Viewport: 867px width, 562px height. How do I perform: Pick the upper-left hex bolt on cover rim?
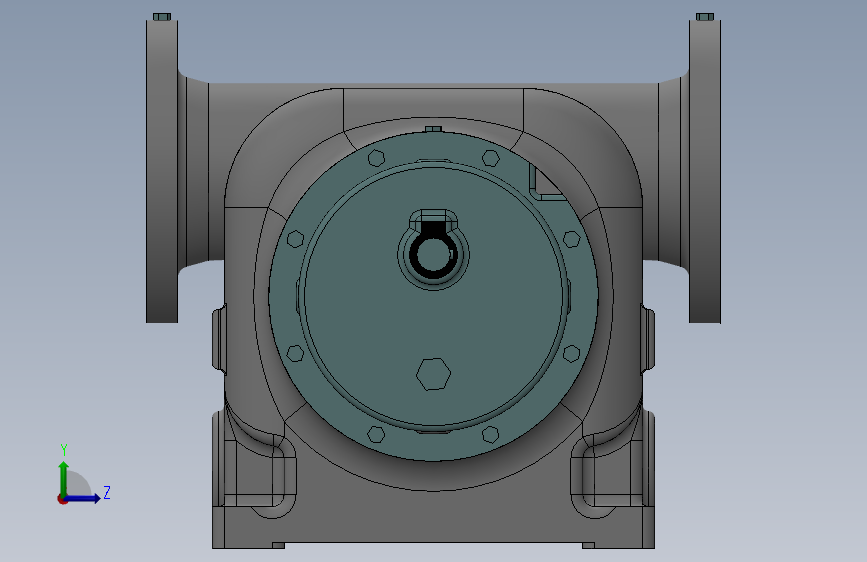coord(376,158)
